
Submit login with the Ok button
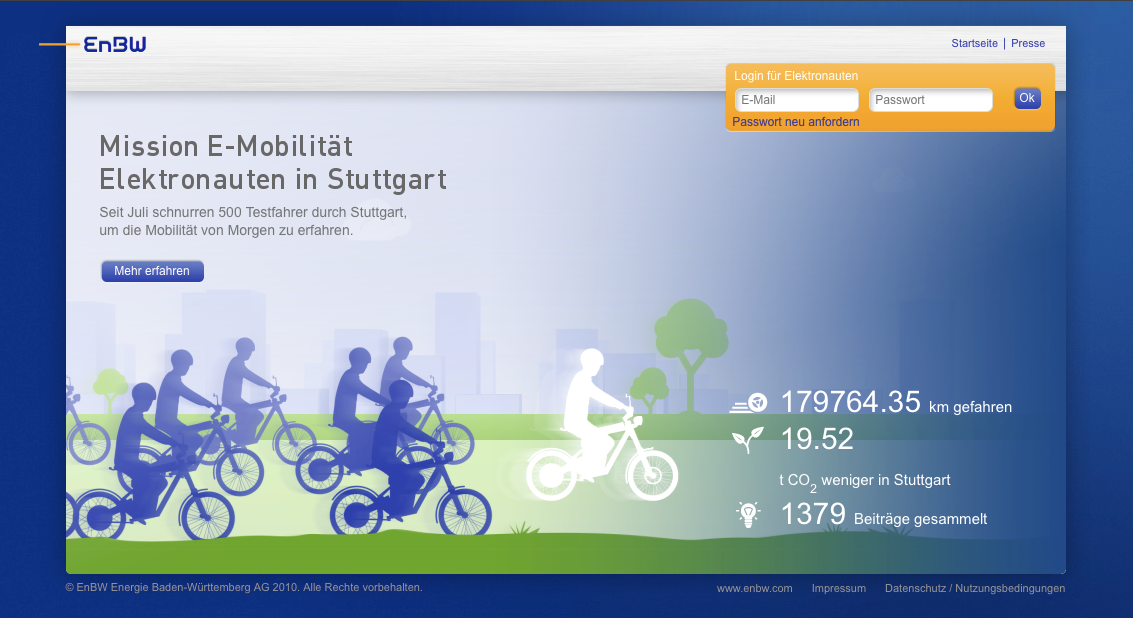(x=1027, y=98)
